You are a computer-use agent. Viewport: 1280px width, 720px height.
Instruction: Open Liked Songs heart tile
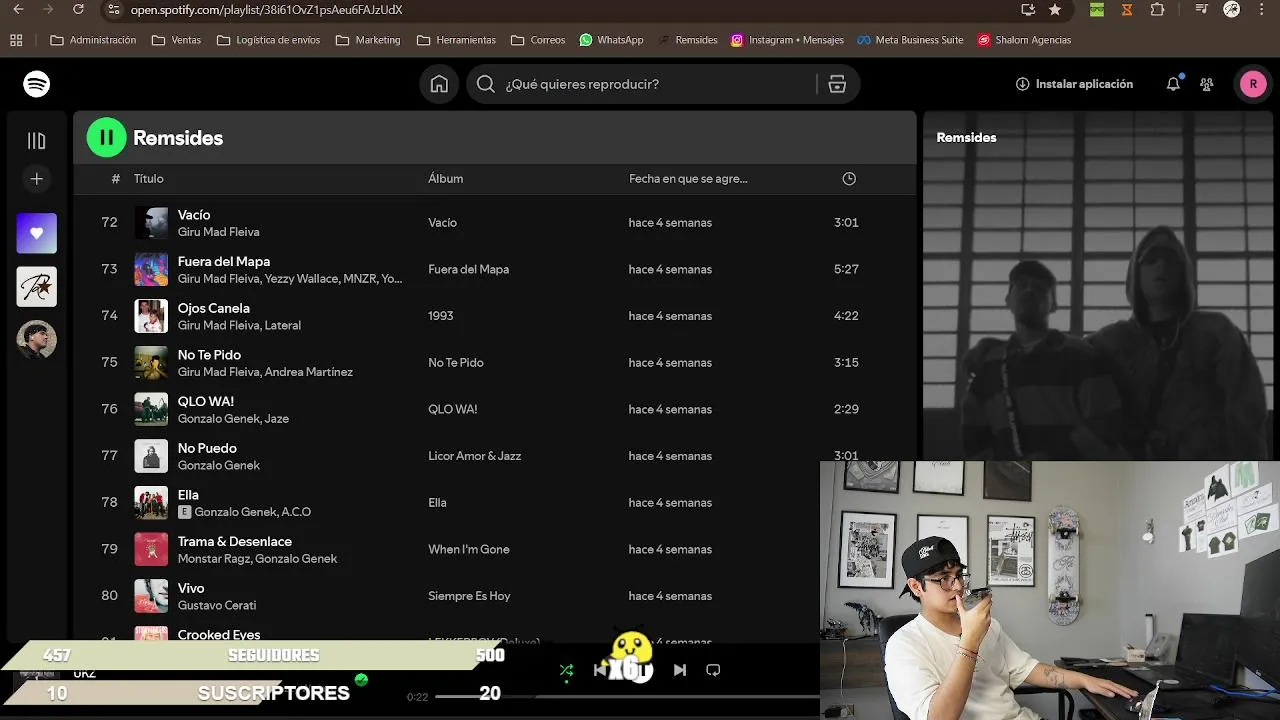[x=37, y=233]
